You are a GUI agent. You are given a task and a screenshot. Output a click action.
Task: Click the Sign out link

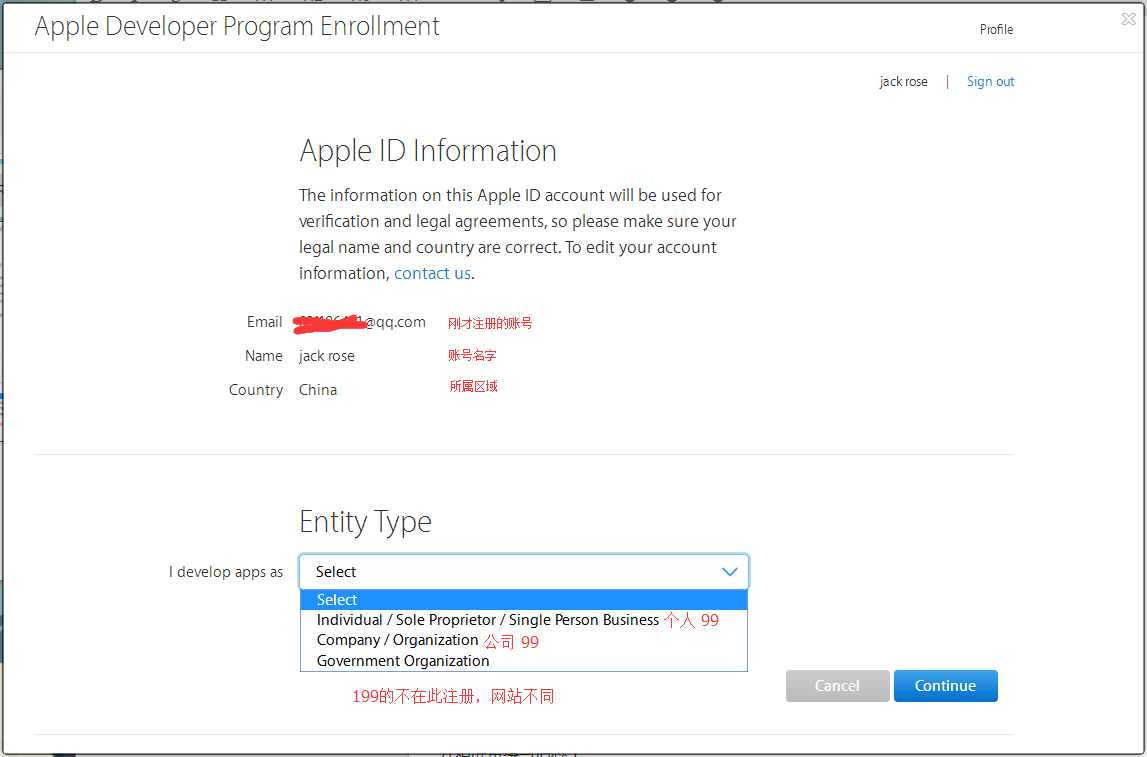(990, 81)
